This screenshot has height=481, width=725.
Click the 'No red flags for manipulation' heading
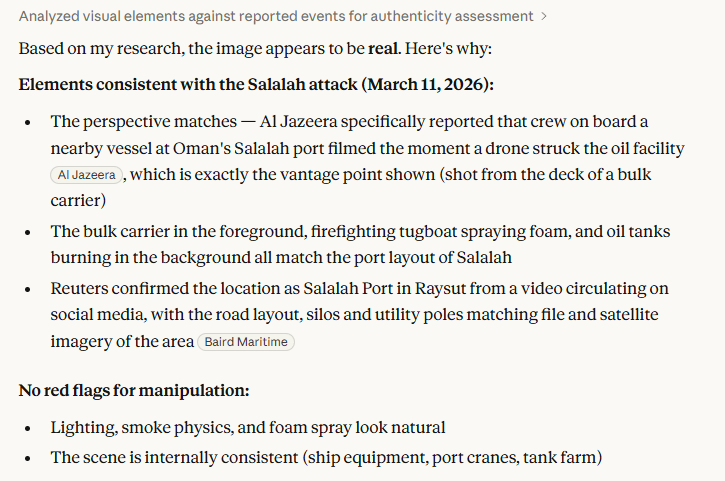pyautogui.click(x=134, y=390)
